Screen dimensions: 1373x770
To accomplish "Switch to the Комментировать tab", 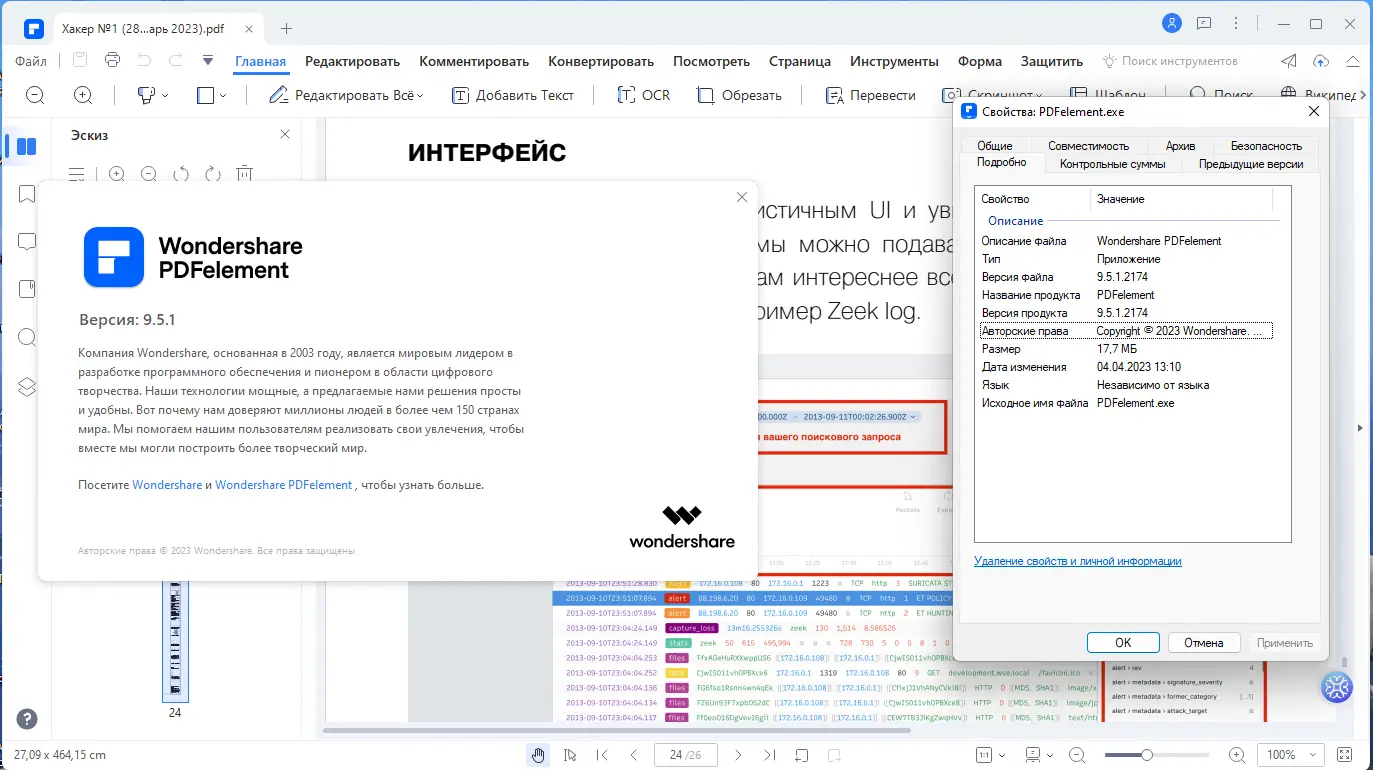I will point(474,61).
